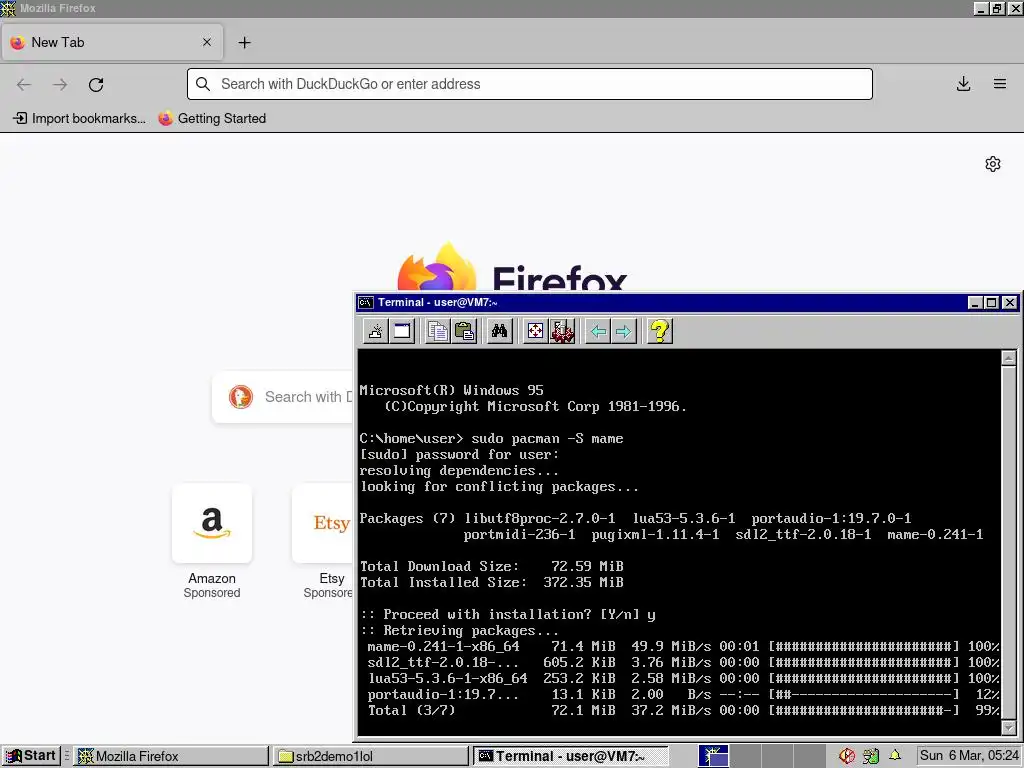Open Terminal preferences gear icon

click(x=562, y=331)
